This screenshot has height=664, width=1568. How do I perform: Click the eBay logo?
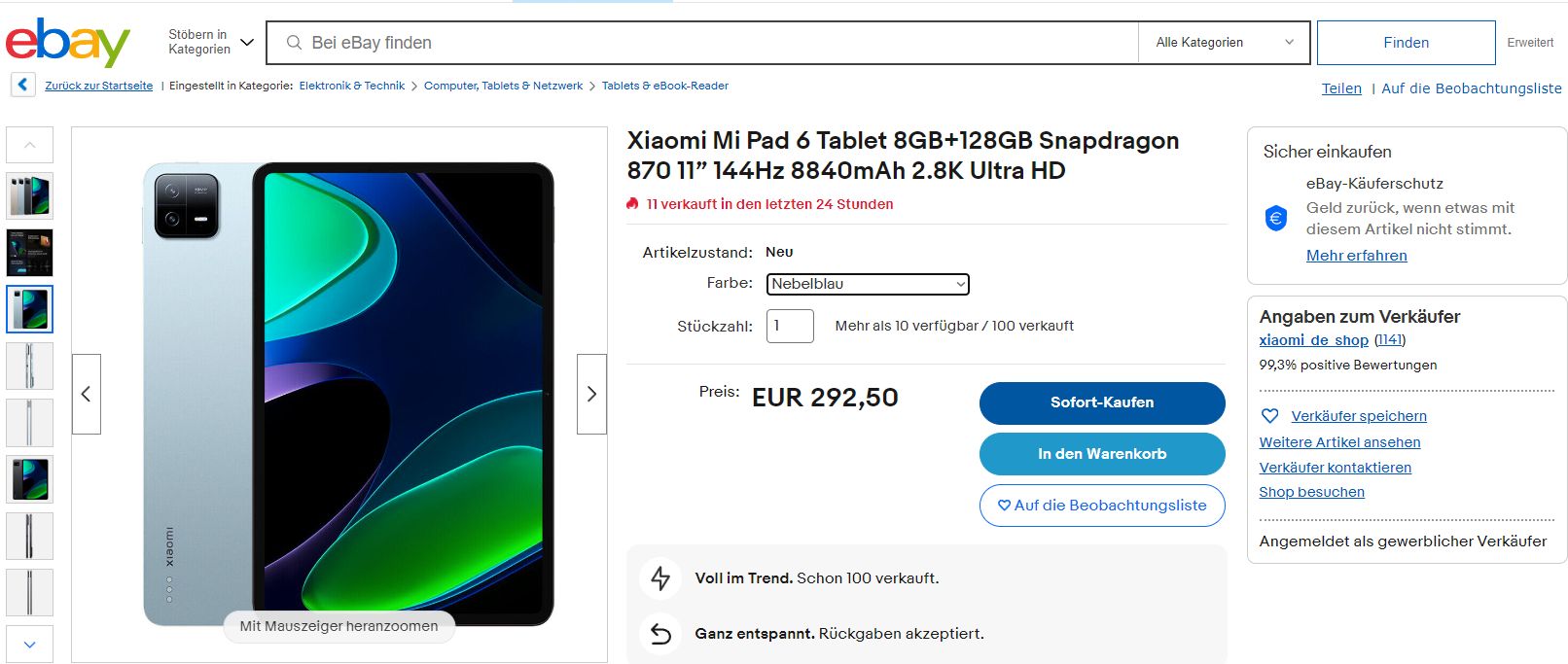68,43
